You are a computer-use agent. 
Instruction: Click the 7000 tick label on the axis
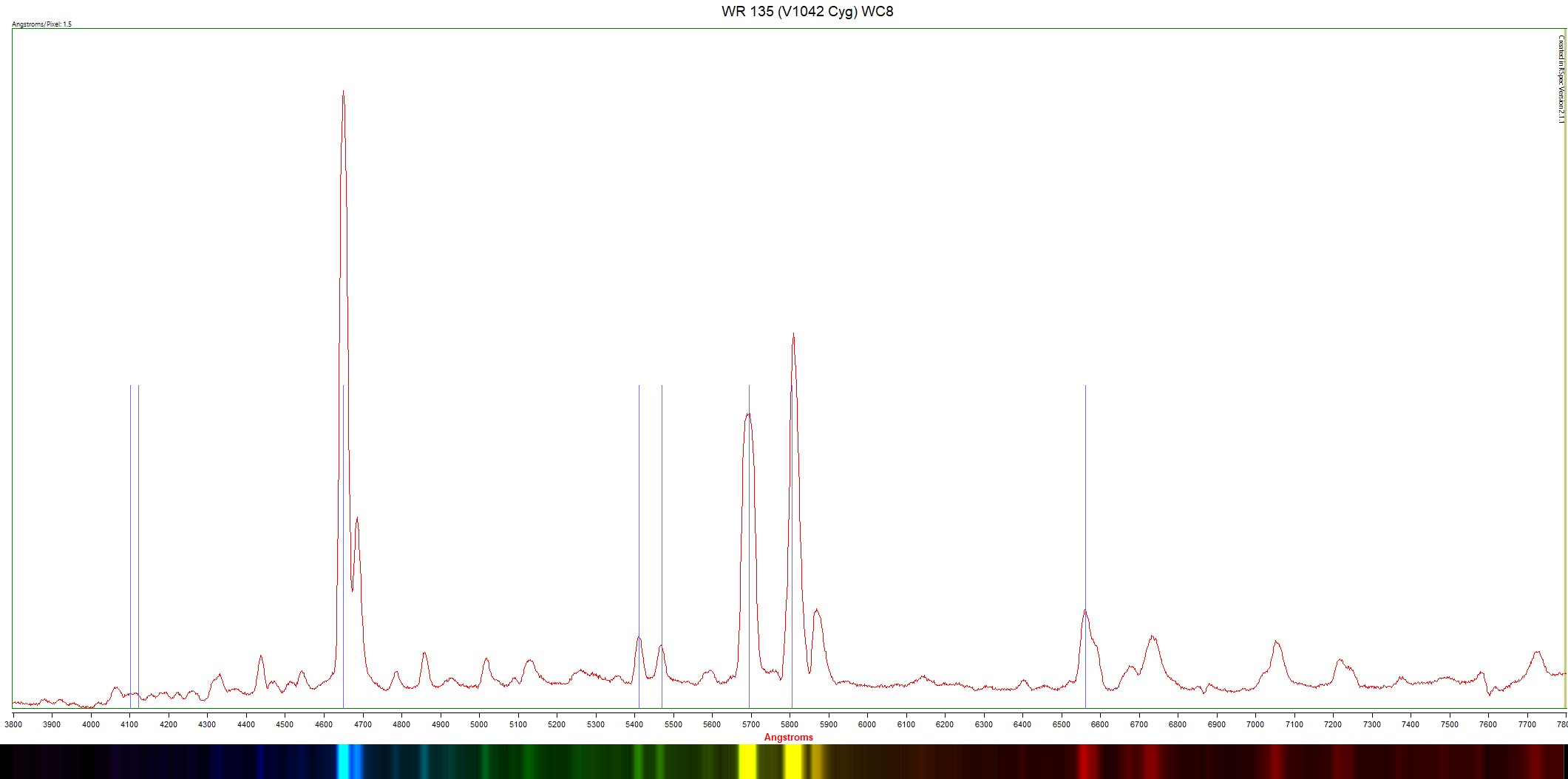coord(1255,724)
